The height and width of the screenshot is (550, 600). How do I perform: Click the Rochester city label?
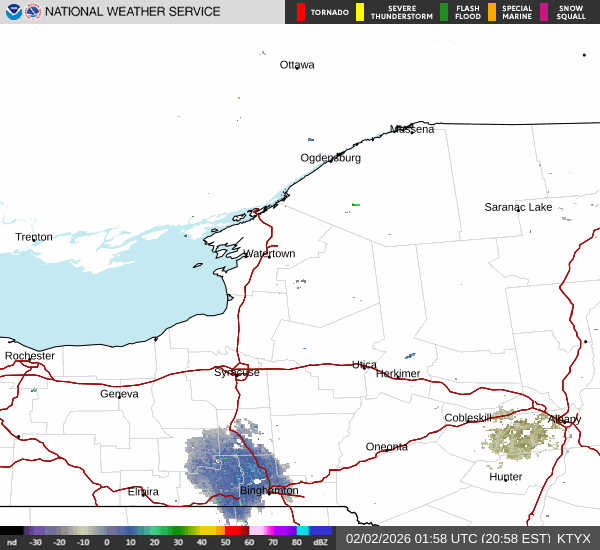click(30, 356)
